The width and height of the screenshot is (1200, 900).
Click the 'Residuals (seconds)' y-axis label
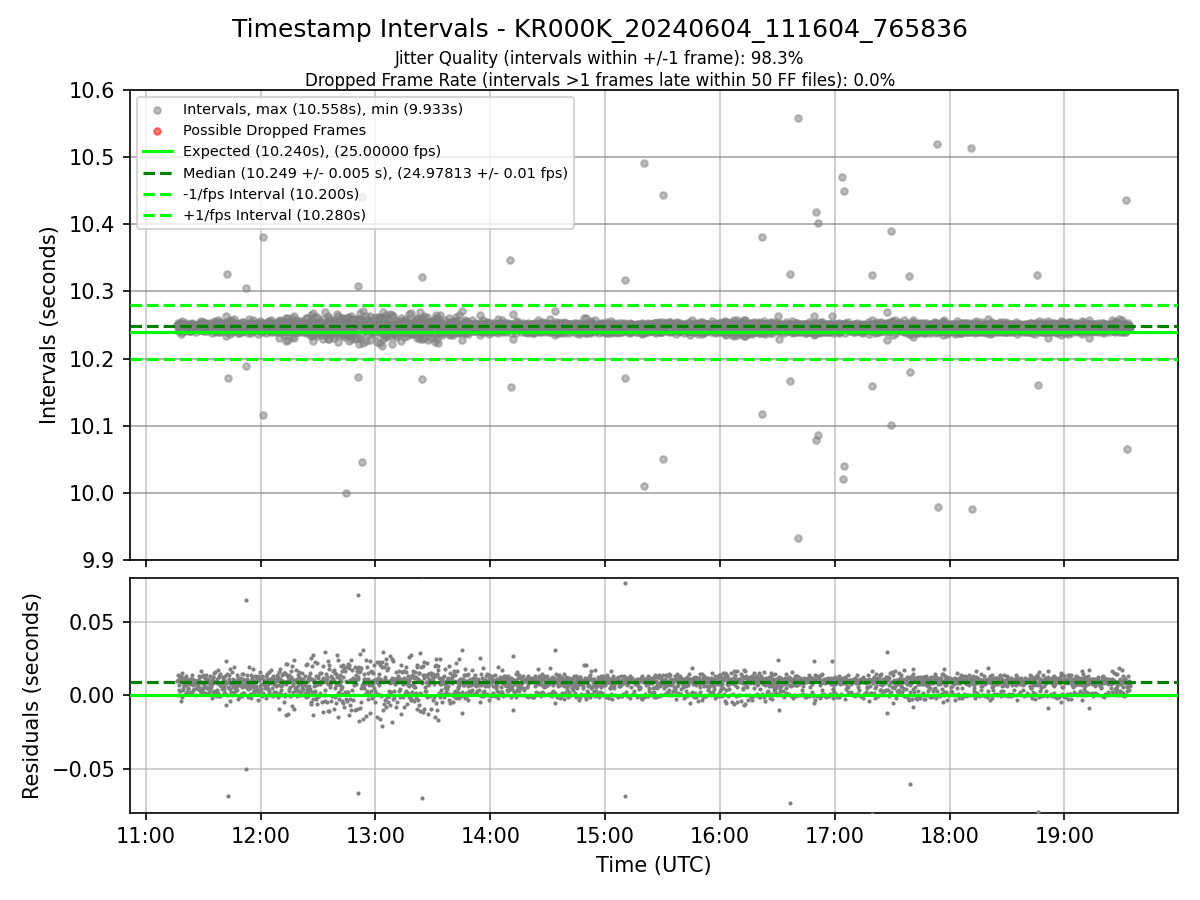(32, 696)
